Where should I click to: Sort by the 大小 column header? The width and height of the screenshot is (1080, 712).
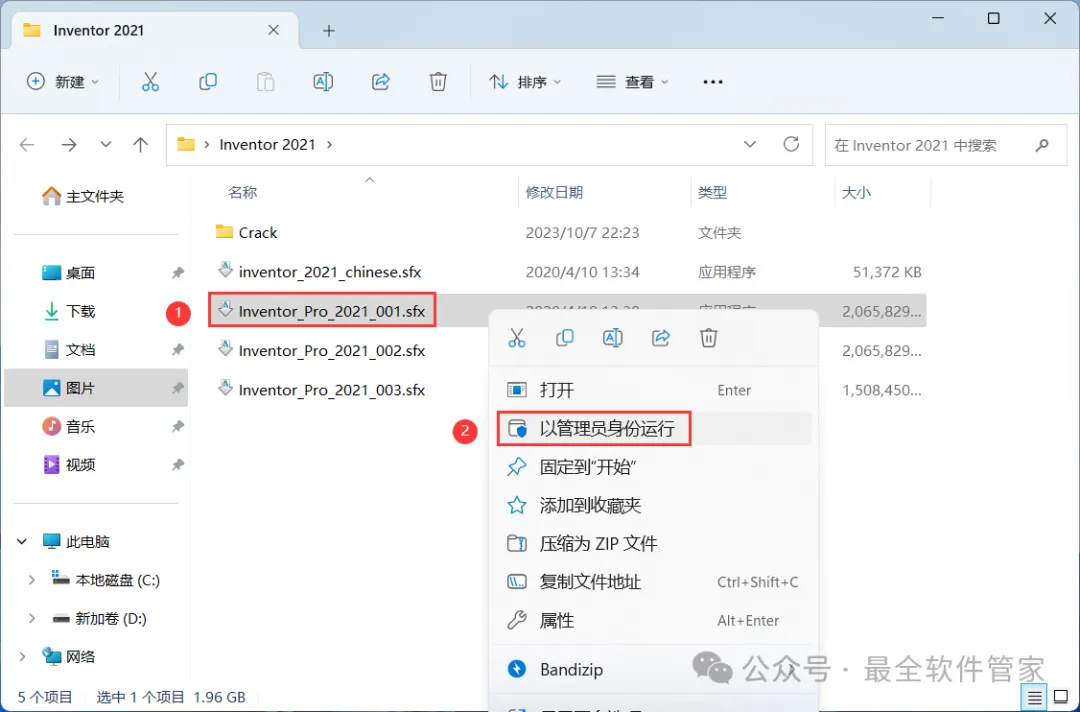pos(856,193)
